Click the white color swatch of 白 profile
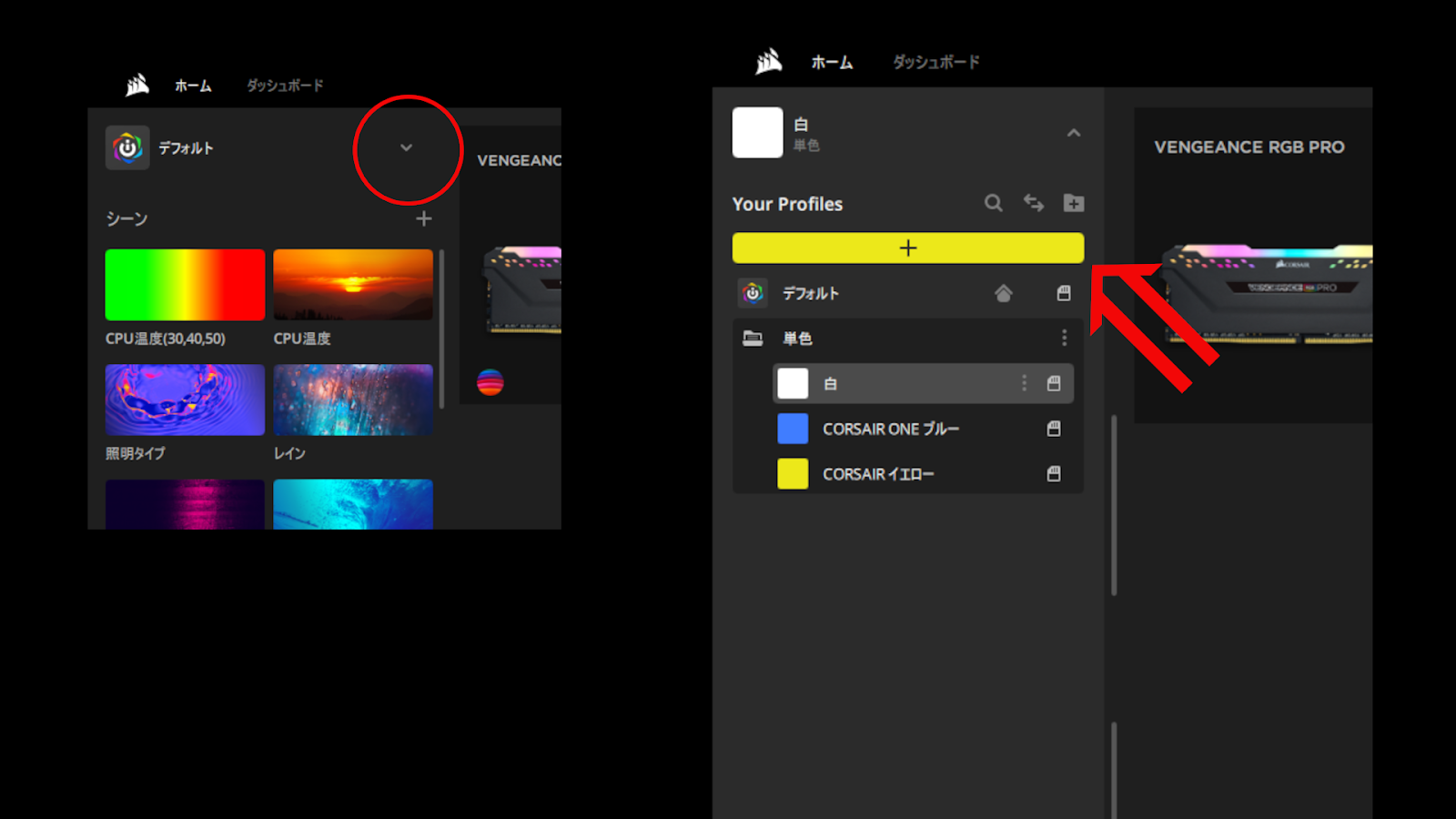Image resolution: width=1456 pixels, height=819 pixels. (793, 383)
